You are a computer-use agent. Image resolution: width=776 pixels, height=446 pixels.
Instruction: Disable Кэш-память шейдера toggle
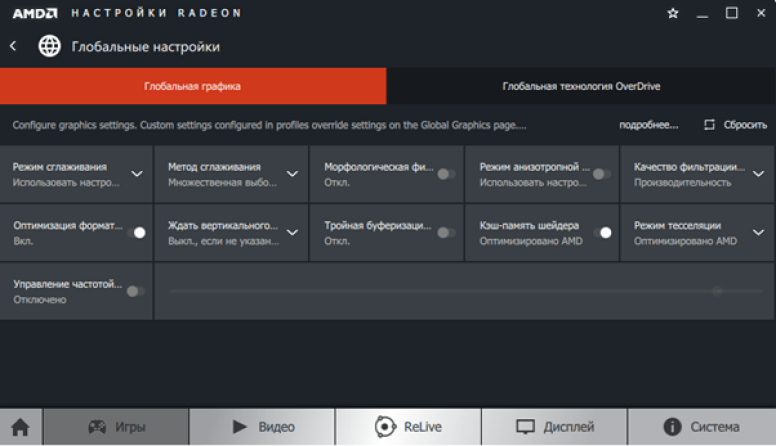602,232
